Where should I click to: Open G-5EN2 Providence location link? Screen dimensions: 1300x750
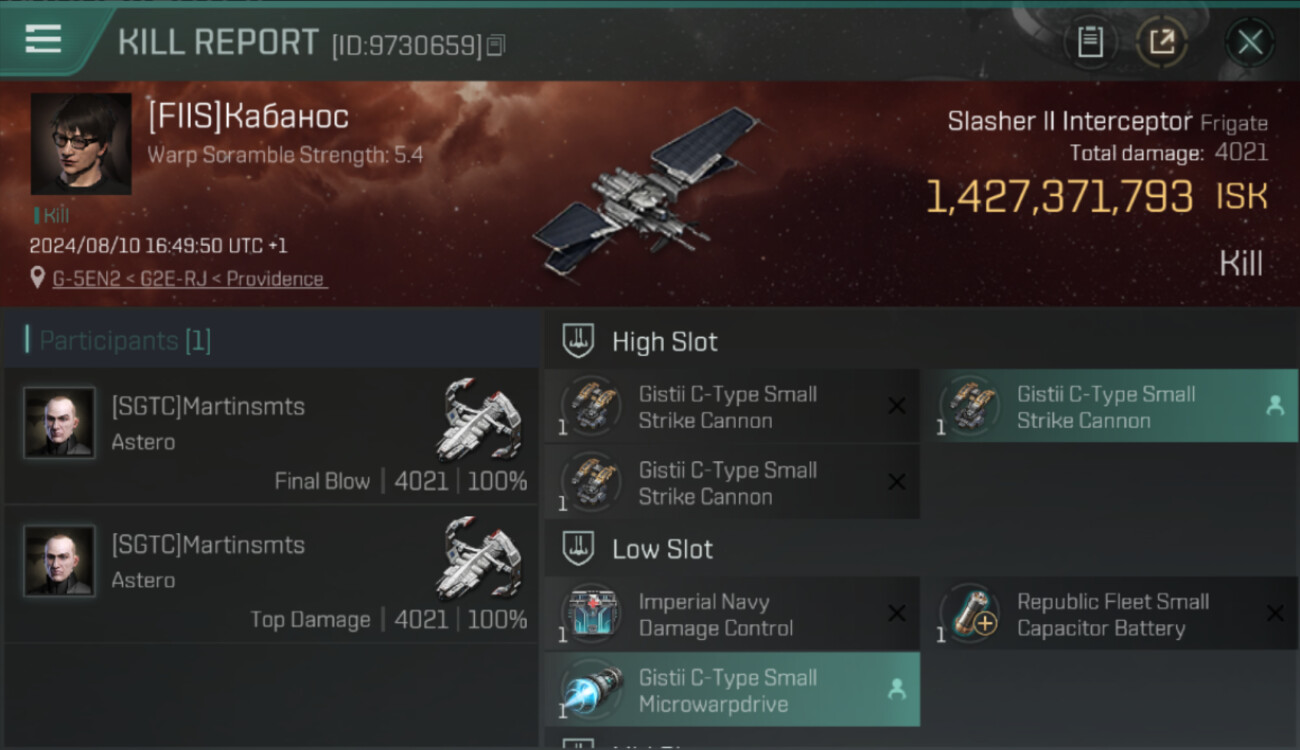click(x=189, y=279)
